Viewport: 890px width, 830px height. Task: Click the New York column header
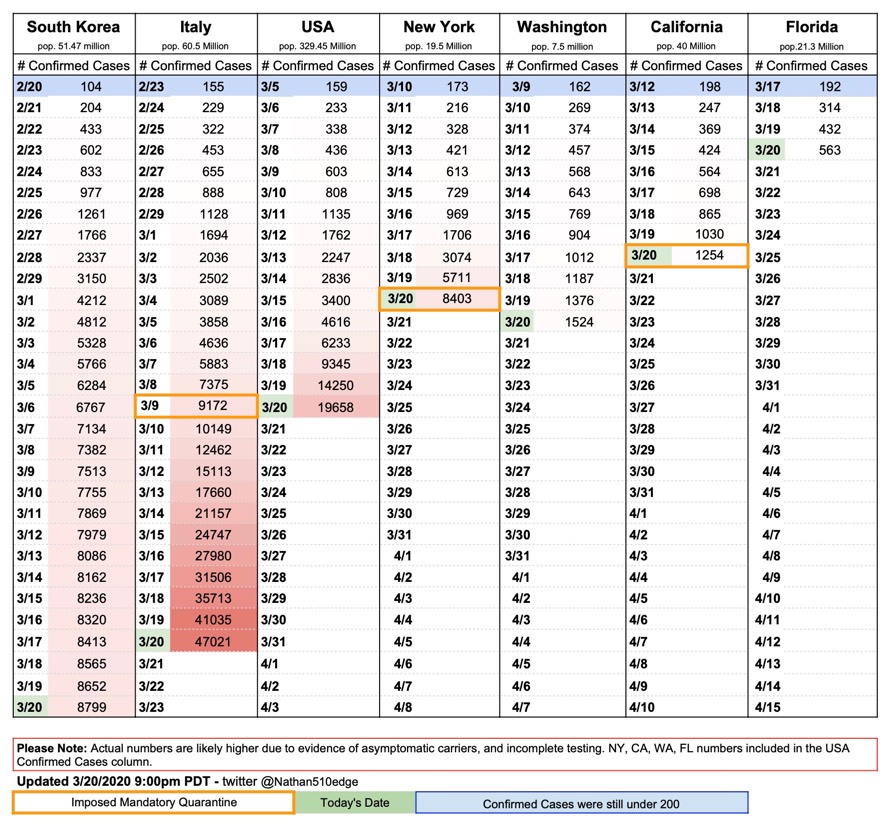pos(438,27)
